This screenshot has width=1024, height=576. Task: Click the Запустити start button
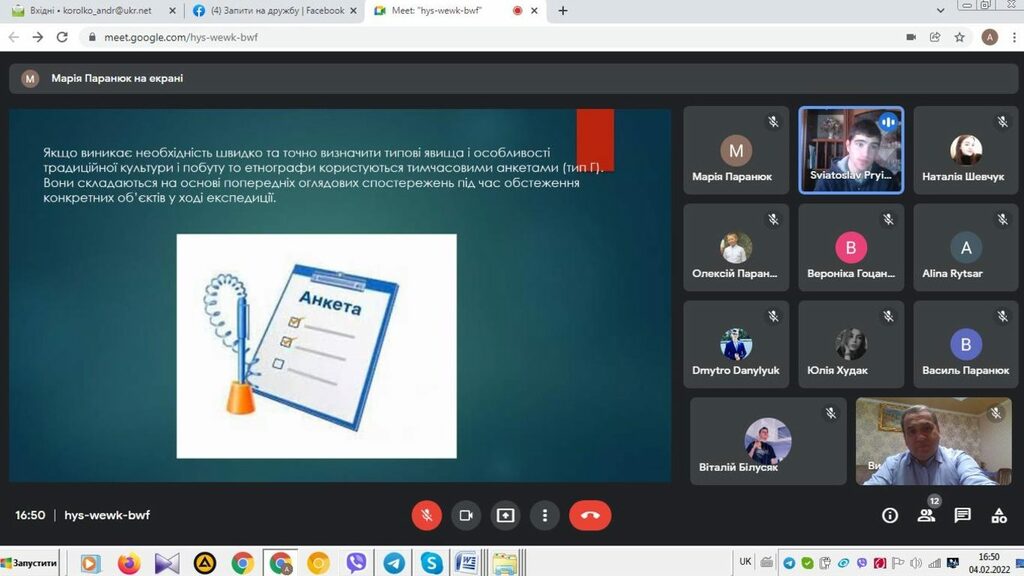tap(32, 563)
